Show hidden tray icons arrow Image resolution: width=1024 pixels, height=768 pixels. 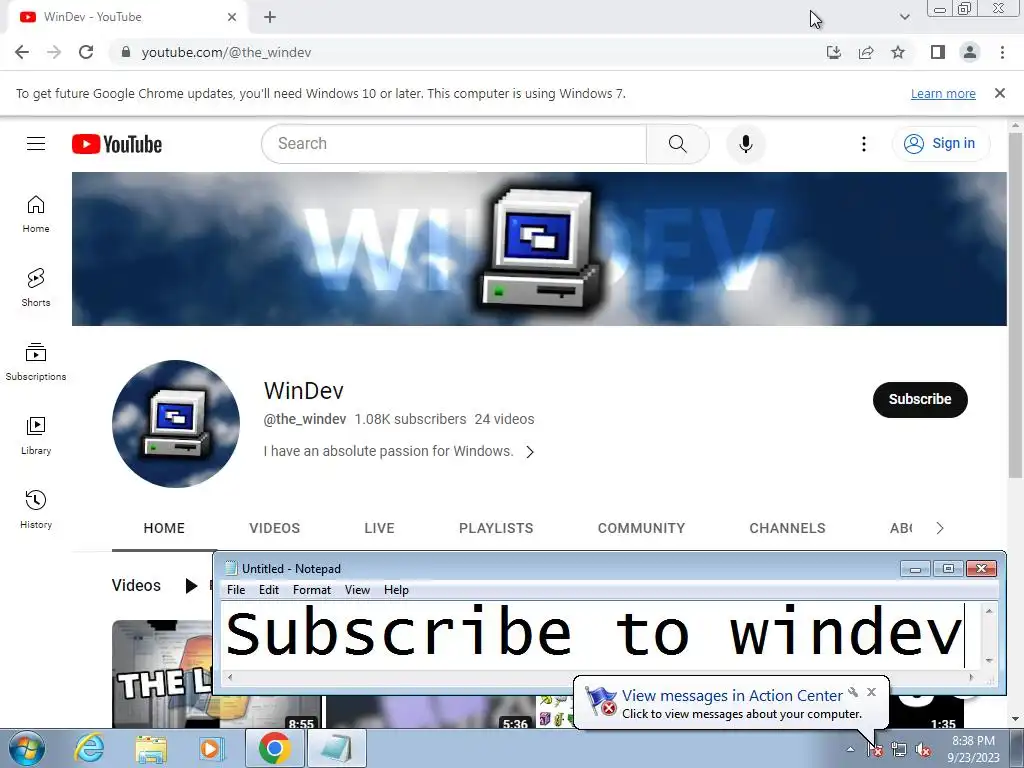(850, 749)
